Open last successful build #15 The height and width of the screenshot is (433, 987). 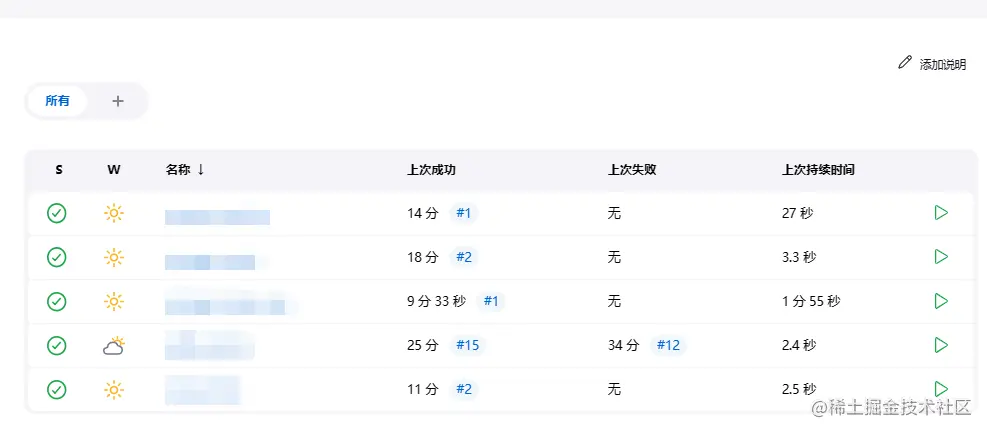pyautogui.click(x=467, y=345)
